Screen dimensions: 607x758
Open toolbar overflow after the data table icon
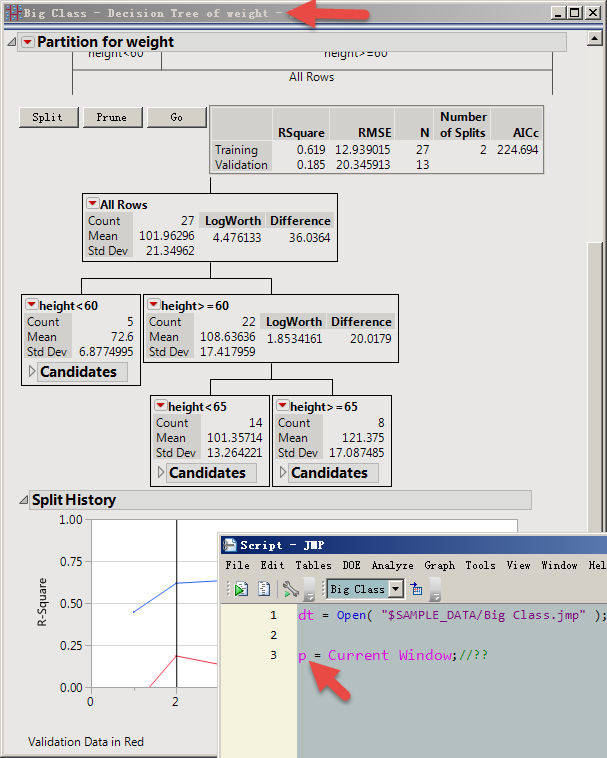click(x=435, y=589)
